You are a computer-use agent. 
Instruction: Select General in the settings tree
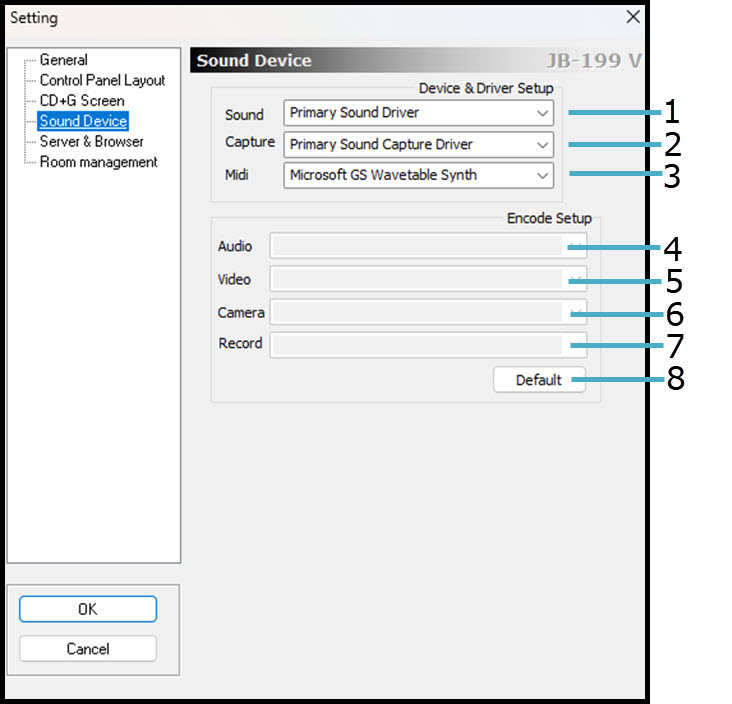pyautogui.click(x=63, y=60)
